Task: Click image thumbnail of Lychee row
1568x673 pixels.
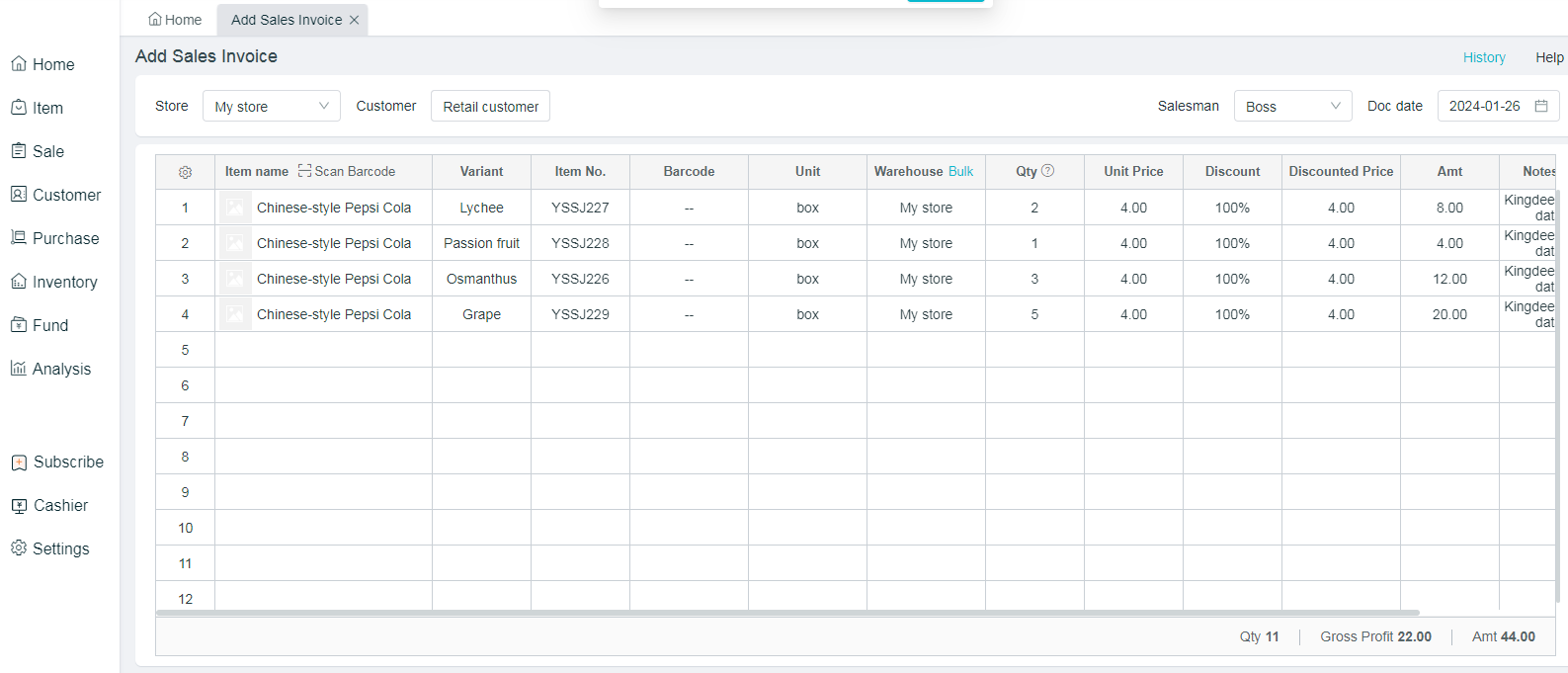Action: [235, 208]
